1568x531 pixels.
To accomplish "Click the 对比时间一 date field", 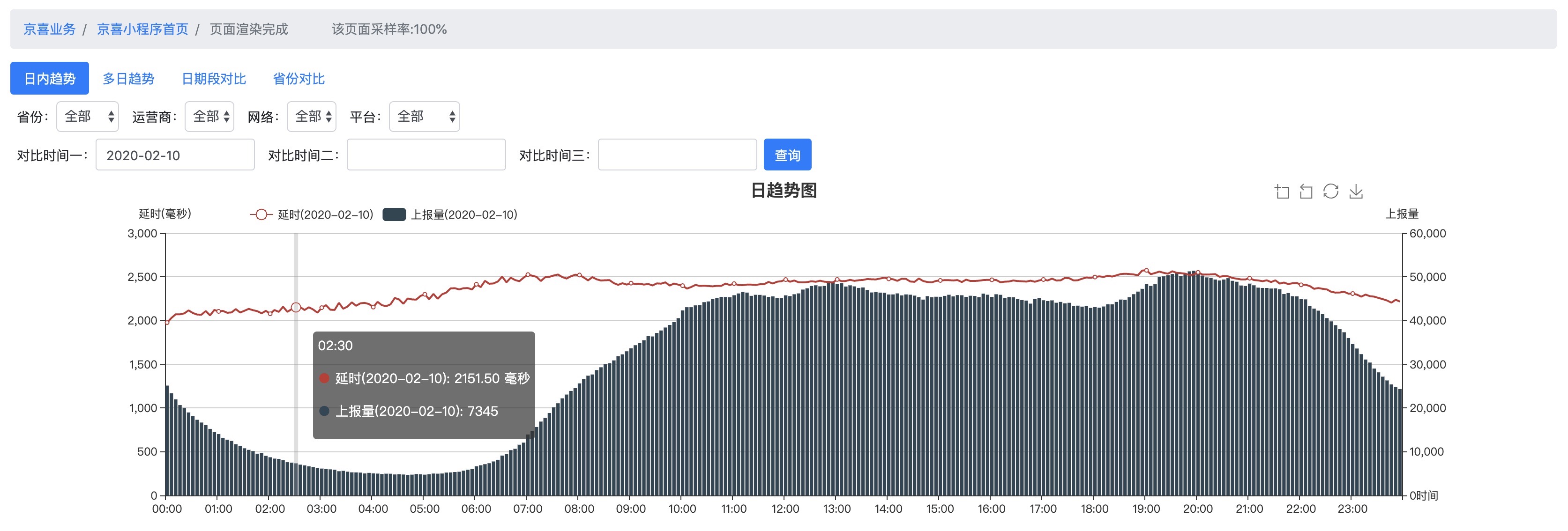I will [175, 155].
